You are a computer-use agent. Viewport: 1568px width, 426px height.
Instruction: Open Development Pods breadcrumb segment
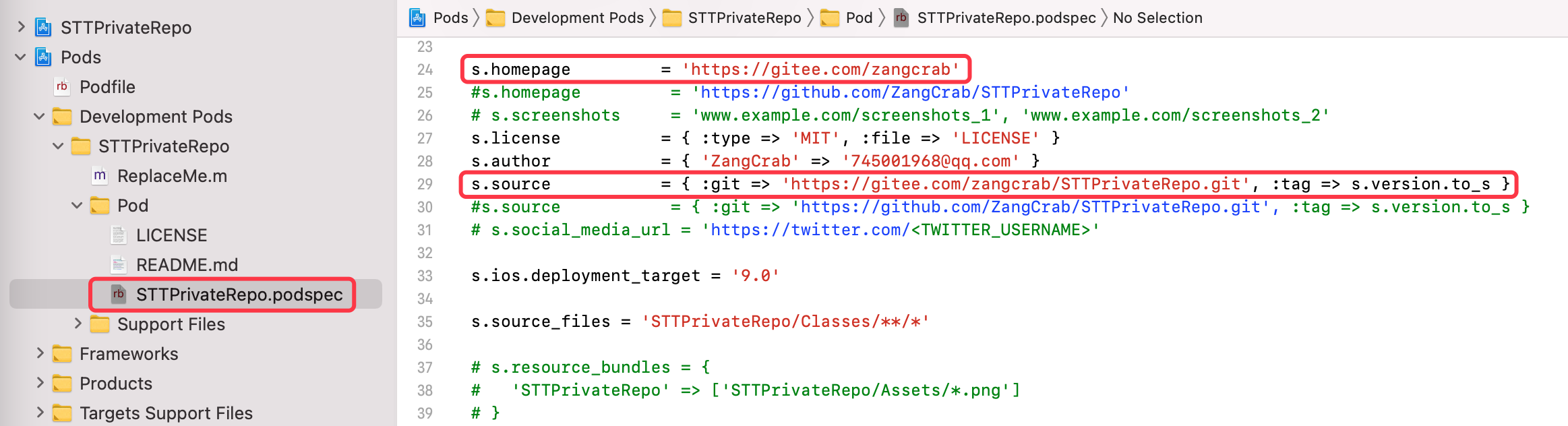(x=578, y=18)
